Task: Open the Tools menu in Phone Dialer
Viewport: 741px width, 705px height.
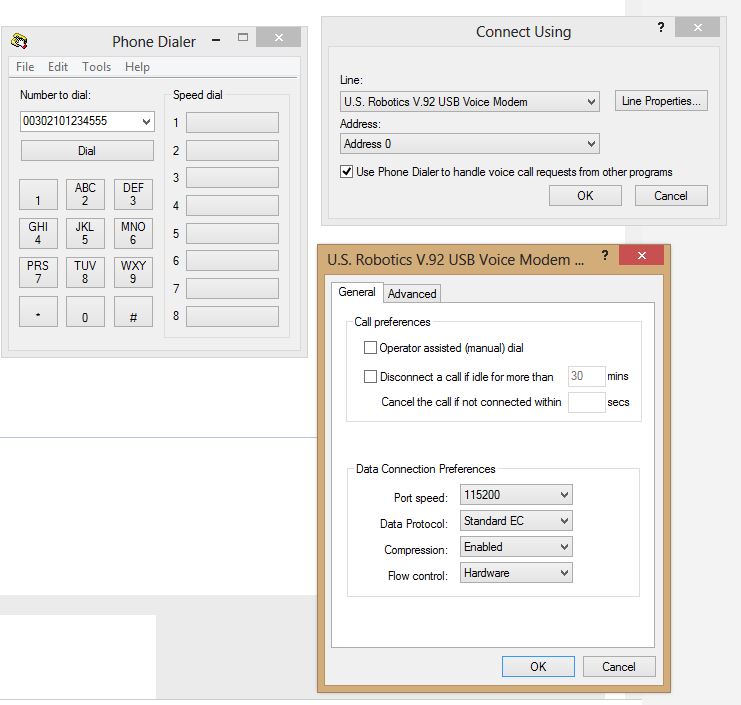Action: pyautogui.click(x=96, y=67)
